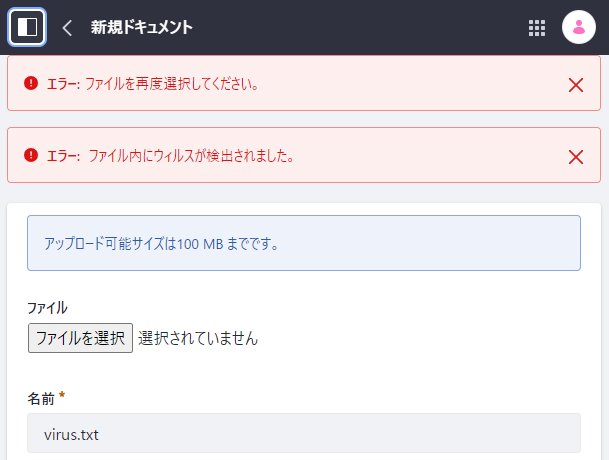Click the ファイル field label

pyautogui.click(x=47, y=308)
